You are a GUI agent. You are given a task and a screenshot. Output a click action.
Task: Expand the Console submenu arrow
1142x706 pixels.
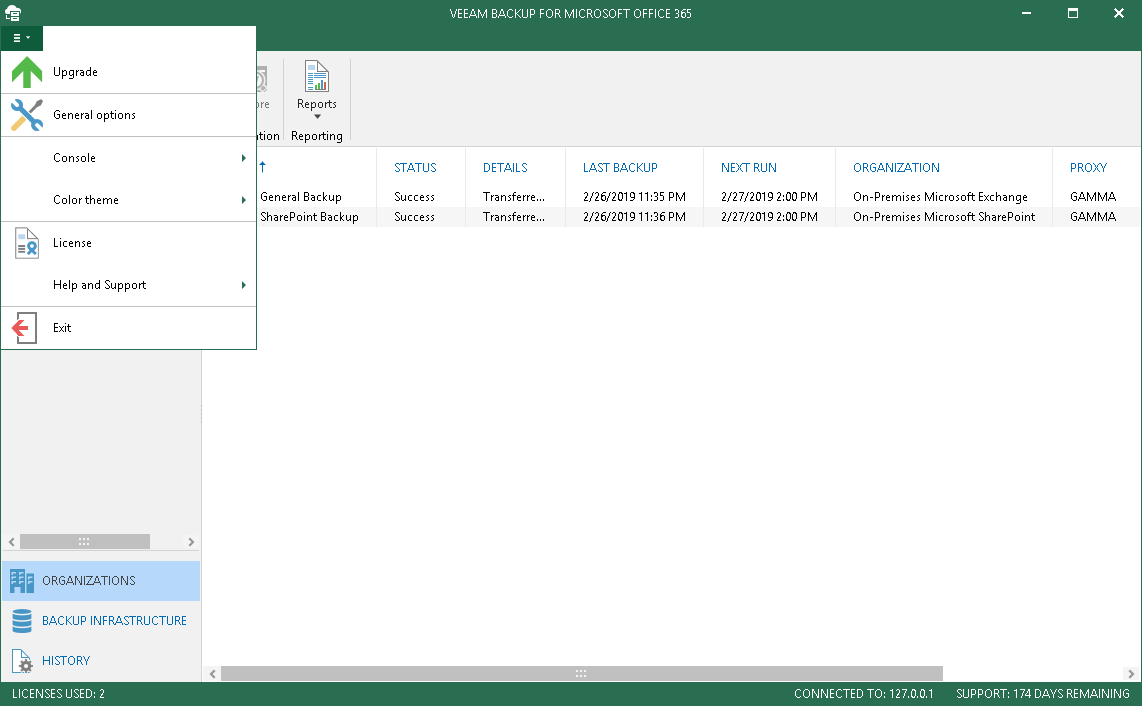coord(243,158)
